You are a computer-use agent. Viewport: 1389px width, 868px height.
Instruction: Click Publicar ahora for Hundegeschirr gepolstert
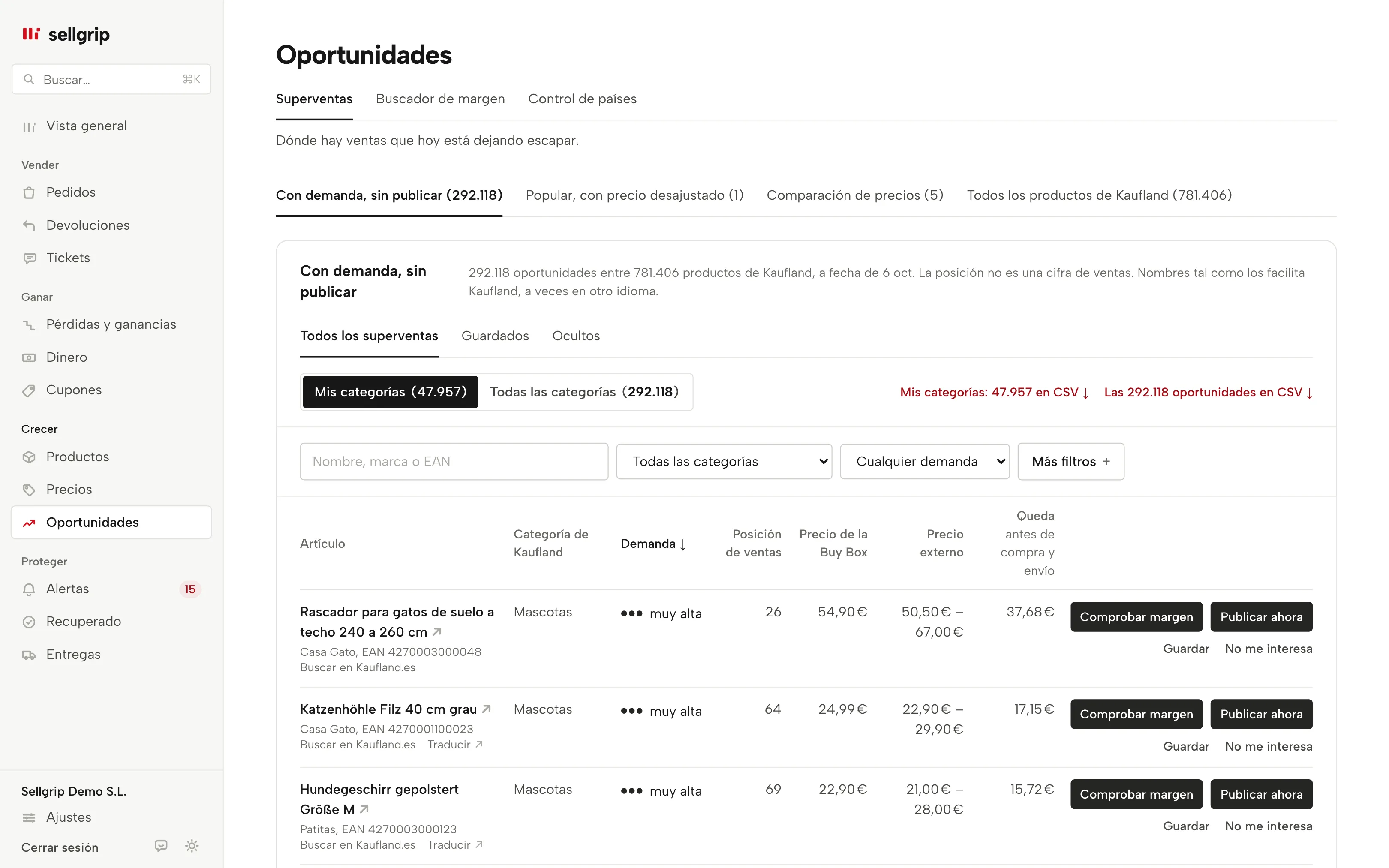coord(1261,795)
